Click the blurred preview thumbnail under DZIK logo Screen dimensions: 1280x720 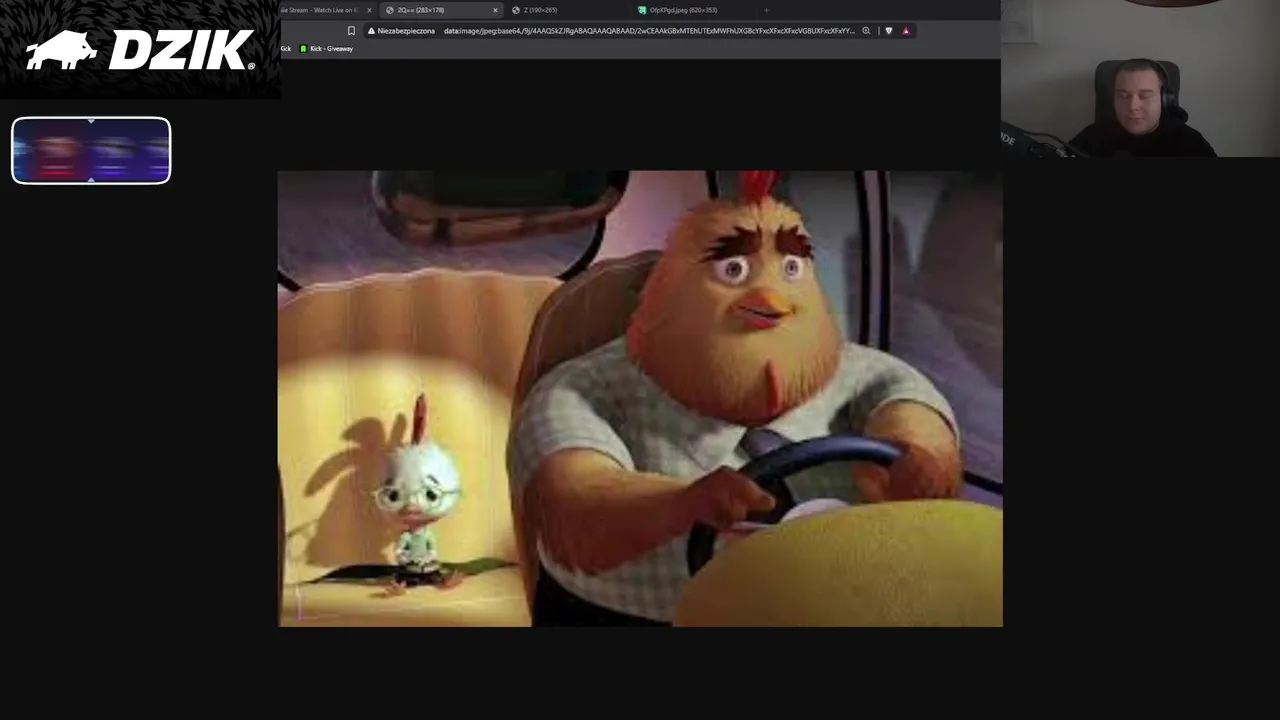[x=91, y=151]
